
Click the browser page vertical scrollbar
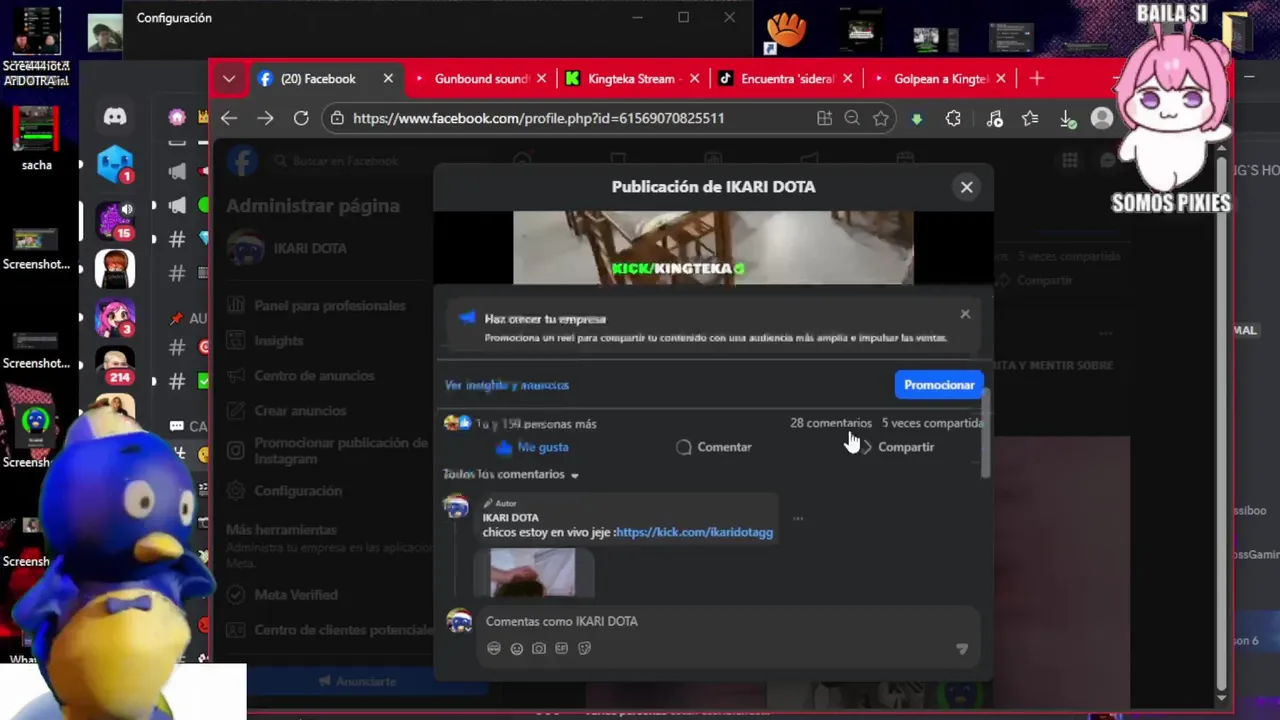[1221, 420]
